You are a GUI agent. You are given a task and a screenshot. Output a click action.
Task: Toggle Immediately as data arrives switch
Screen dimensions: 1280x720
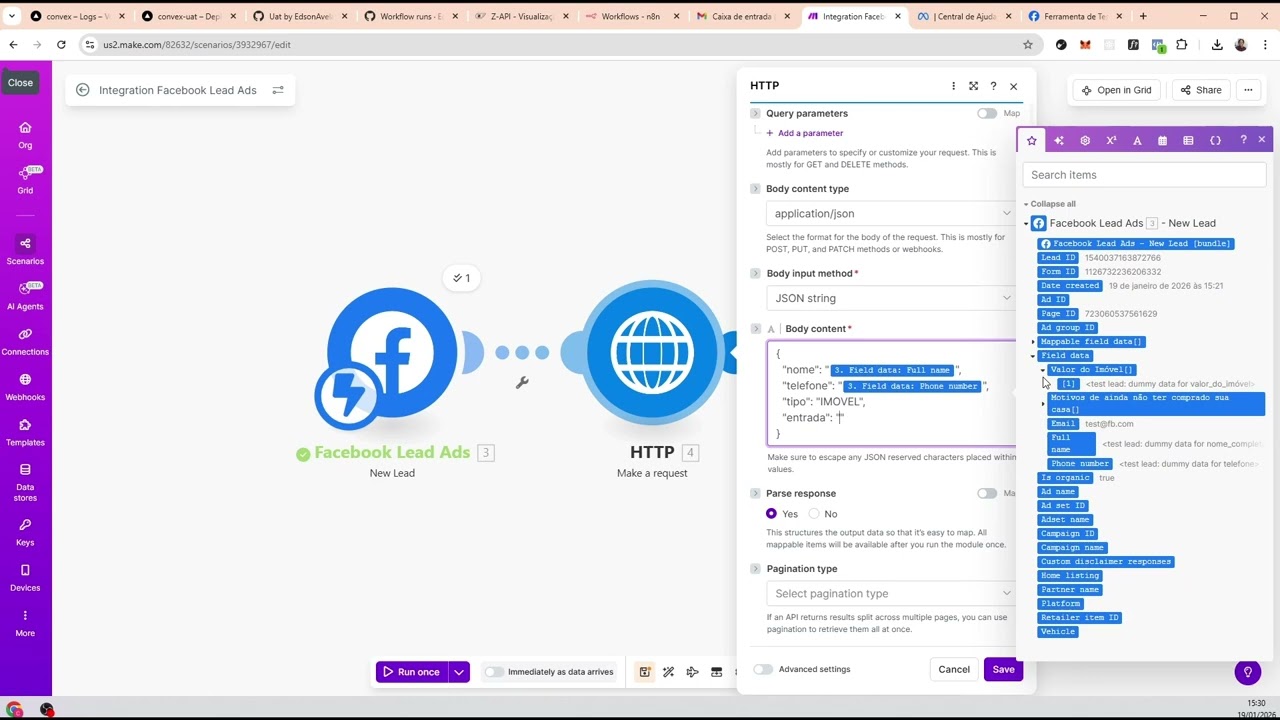(x=494, y=672)
